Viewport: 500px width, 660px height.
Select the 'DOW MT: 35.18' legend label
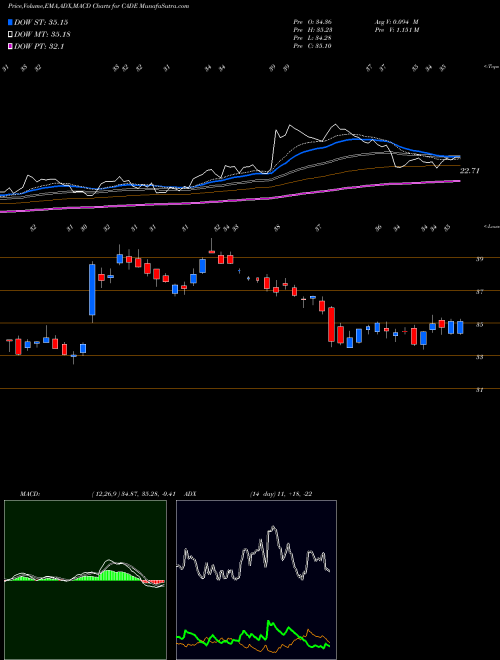(42, 35)
